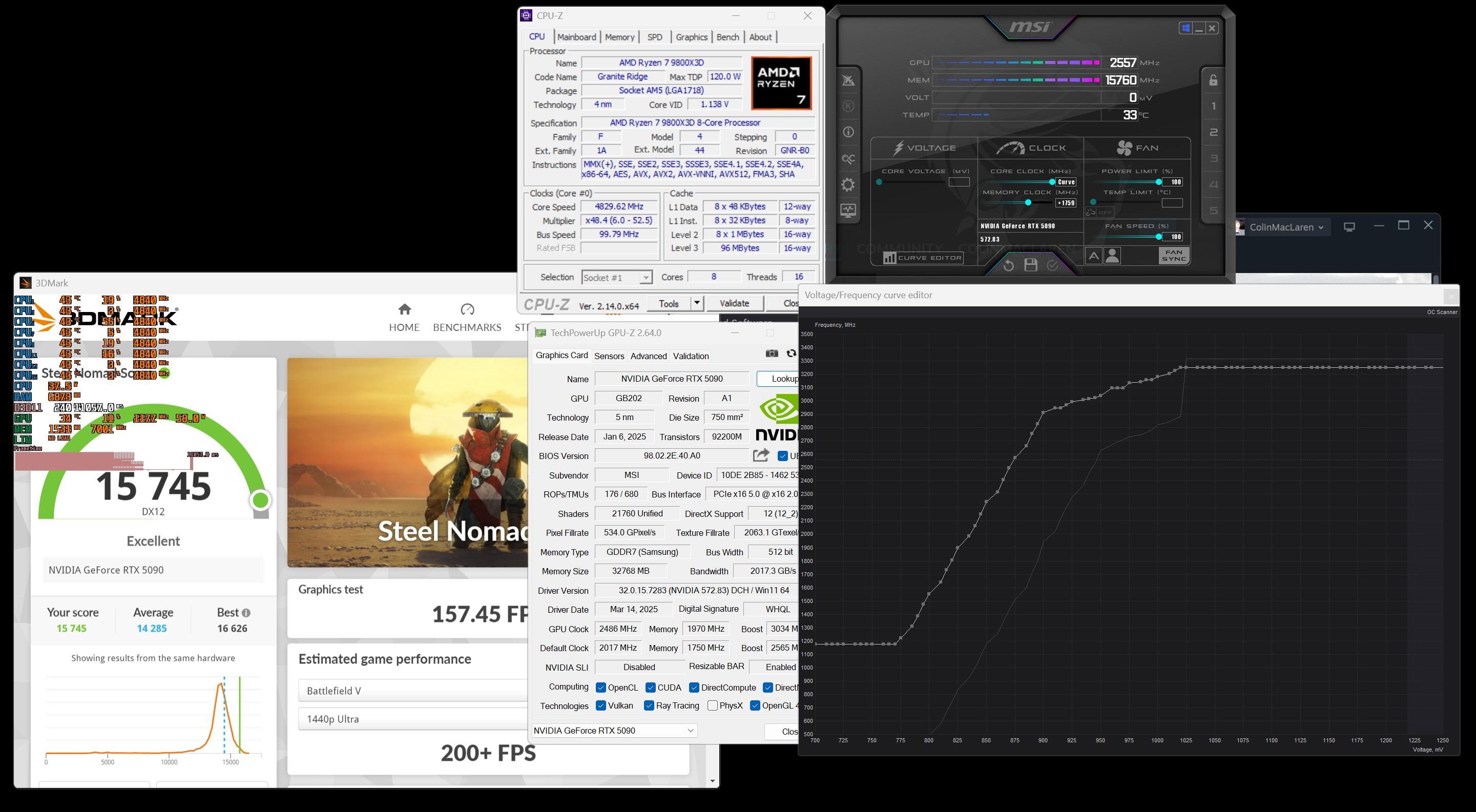Open the GPU selection dropdown in GPU-Z

(x=691, y=730)
